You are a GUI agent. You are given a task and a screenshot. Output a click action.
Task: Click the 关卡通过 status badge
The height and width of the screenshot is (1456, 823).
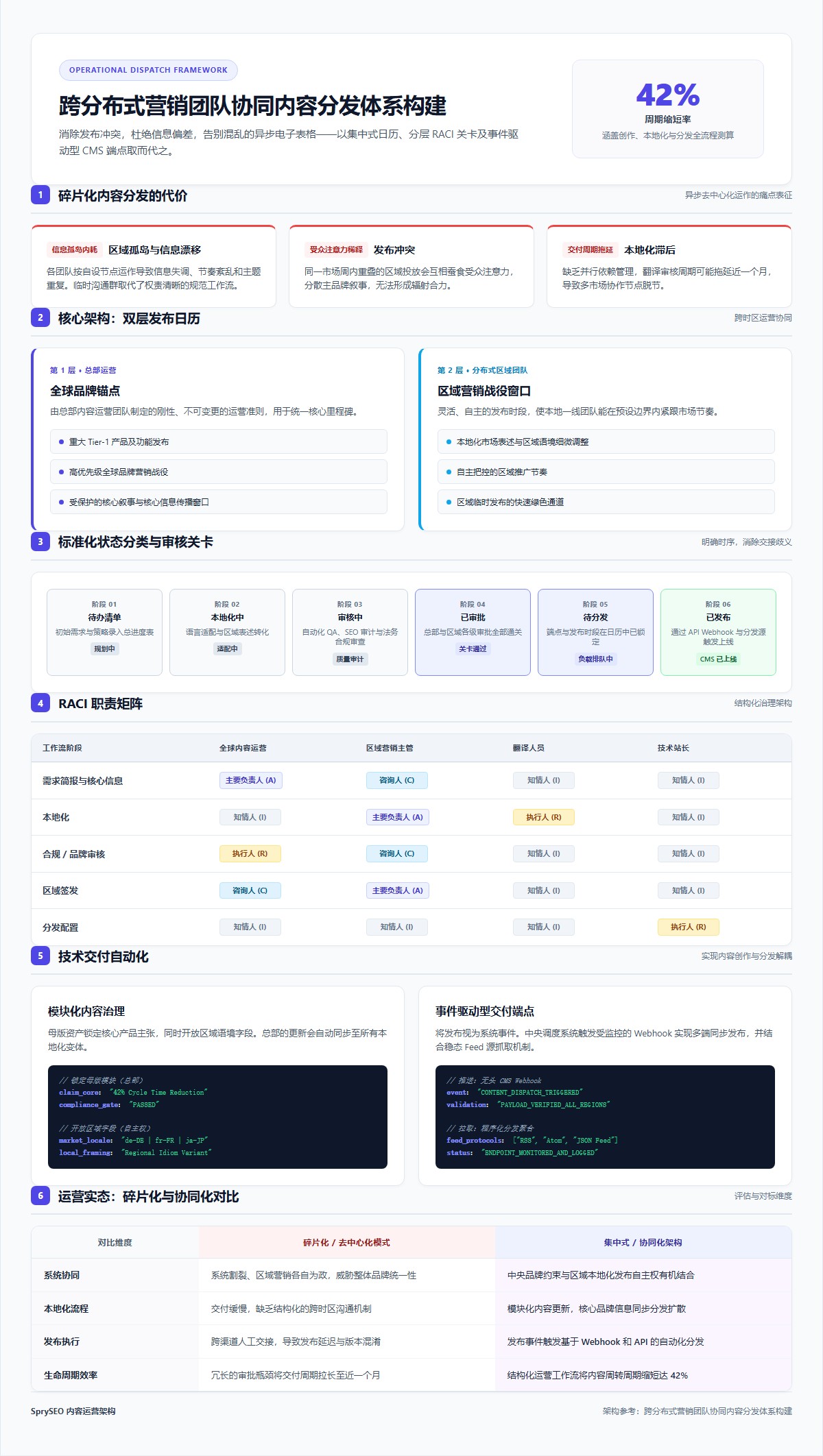click(x=473, y=648)
